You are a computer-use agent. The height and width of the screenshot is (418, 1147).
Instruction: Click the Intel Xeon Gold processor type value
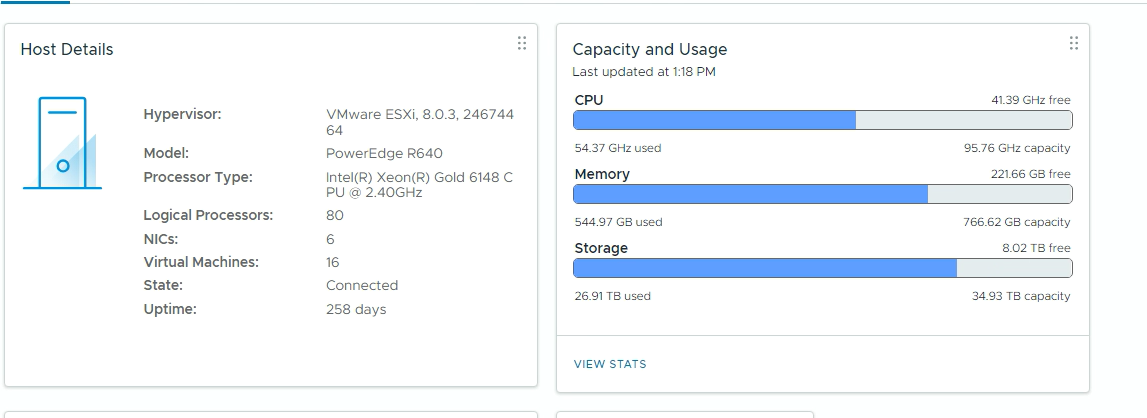pos(419,185)
